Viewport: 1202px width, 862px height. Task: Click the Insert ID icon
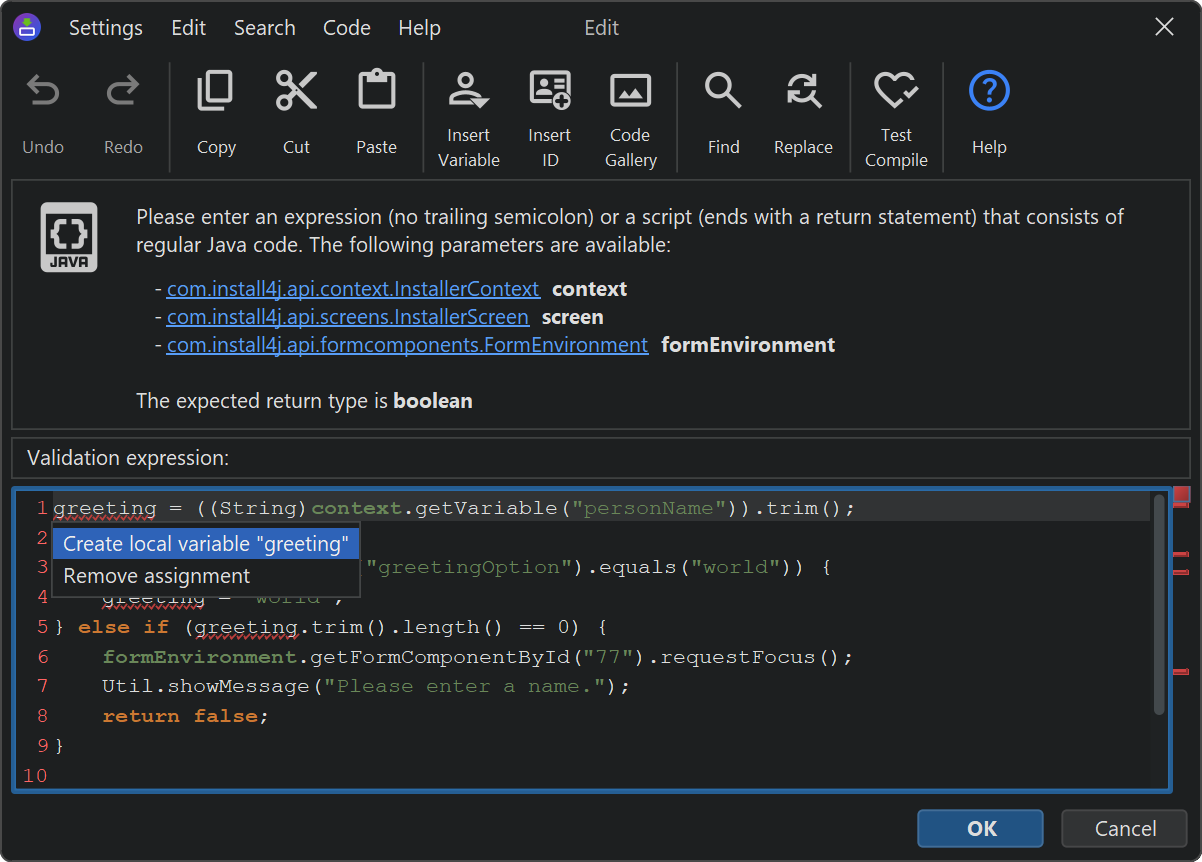[549, 92]
